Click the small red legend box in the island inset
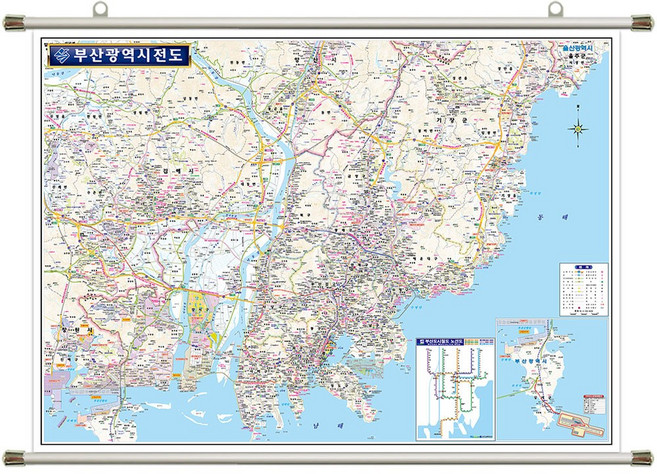The image size is (657, 474). (x=595, y=404)
